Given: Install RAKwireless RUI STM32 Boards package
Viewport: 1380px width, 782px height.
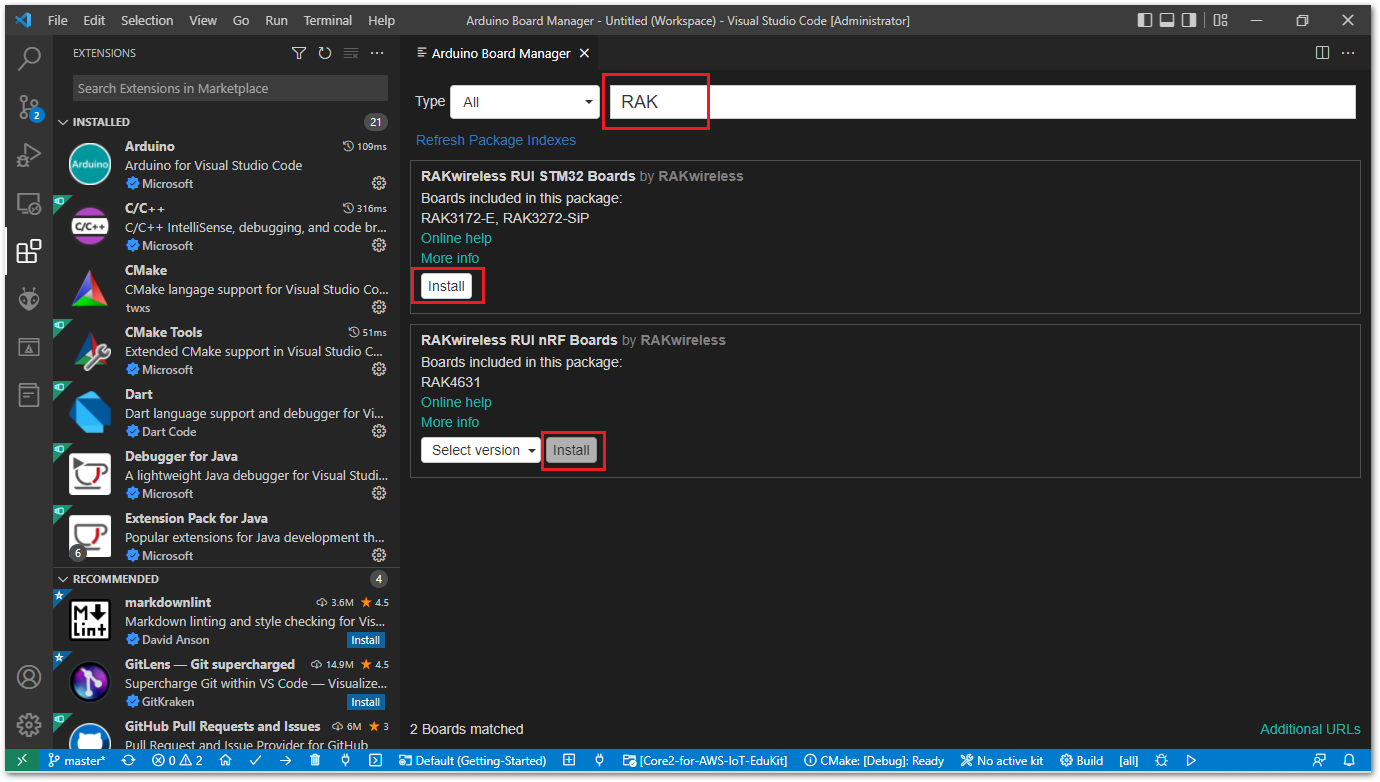Looking at the screenshot, I should pyautogui.click(x=446, y=286).
